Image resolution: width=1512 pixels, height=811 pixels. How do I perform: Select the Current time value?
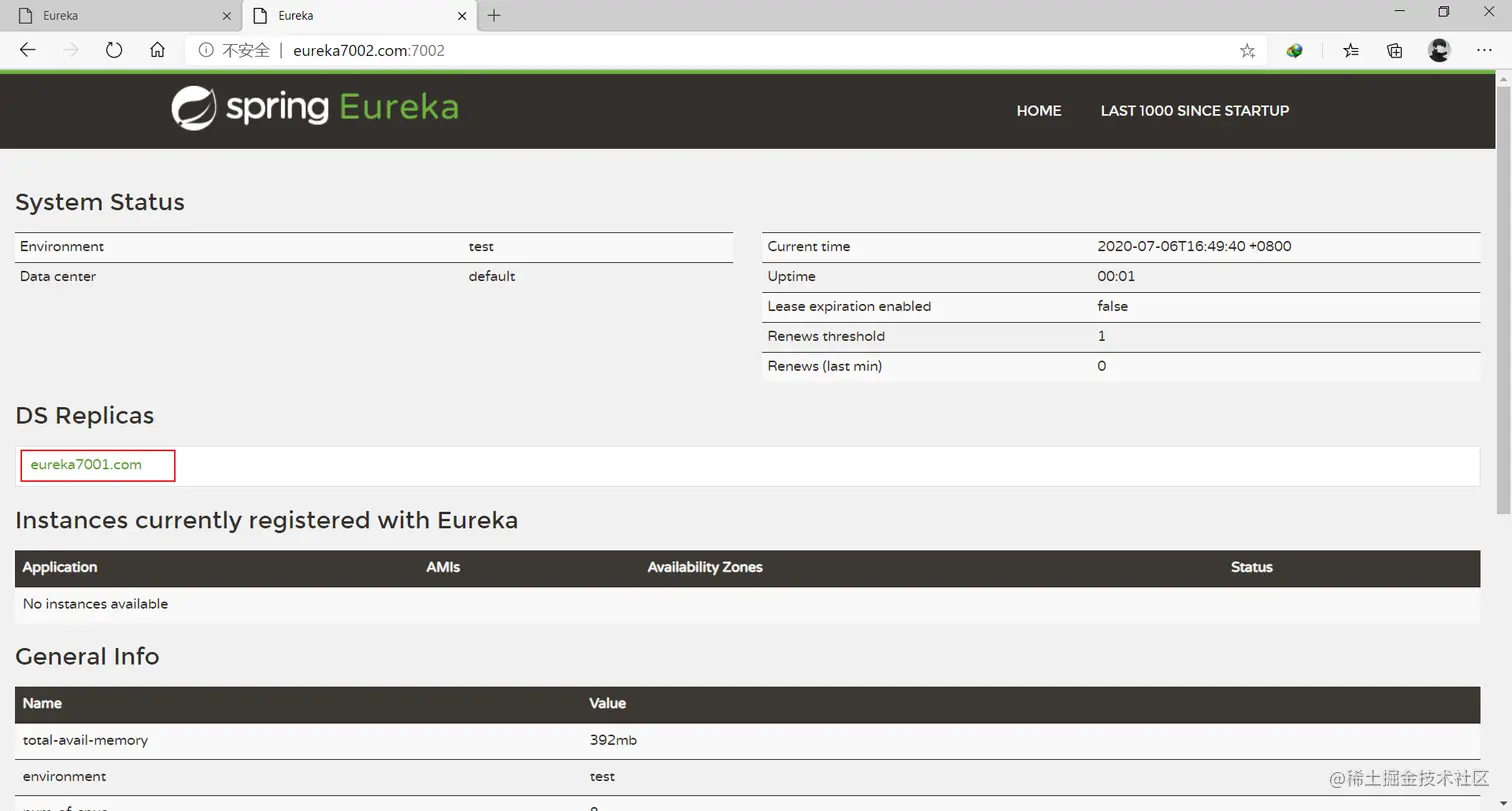click(1194, 247)
